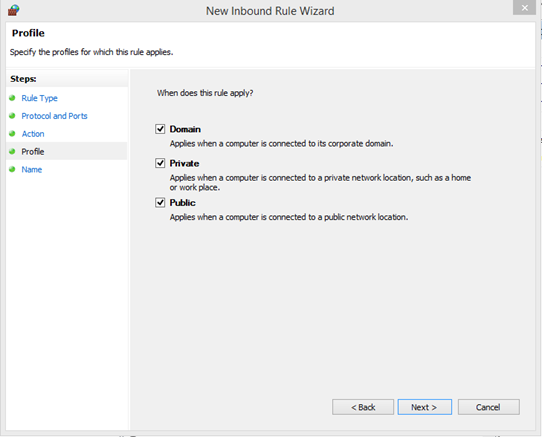Close the New Inbound Rule Wizard window
The image size is (542, 437).
pos(524,8)
